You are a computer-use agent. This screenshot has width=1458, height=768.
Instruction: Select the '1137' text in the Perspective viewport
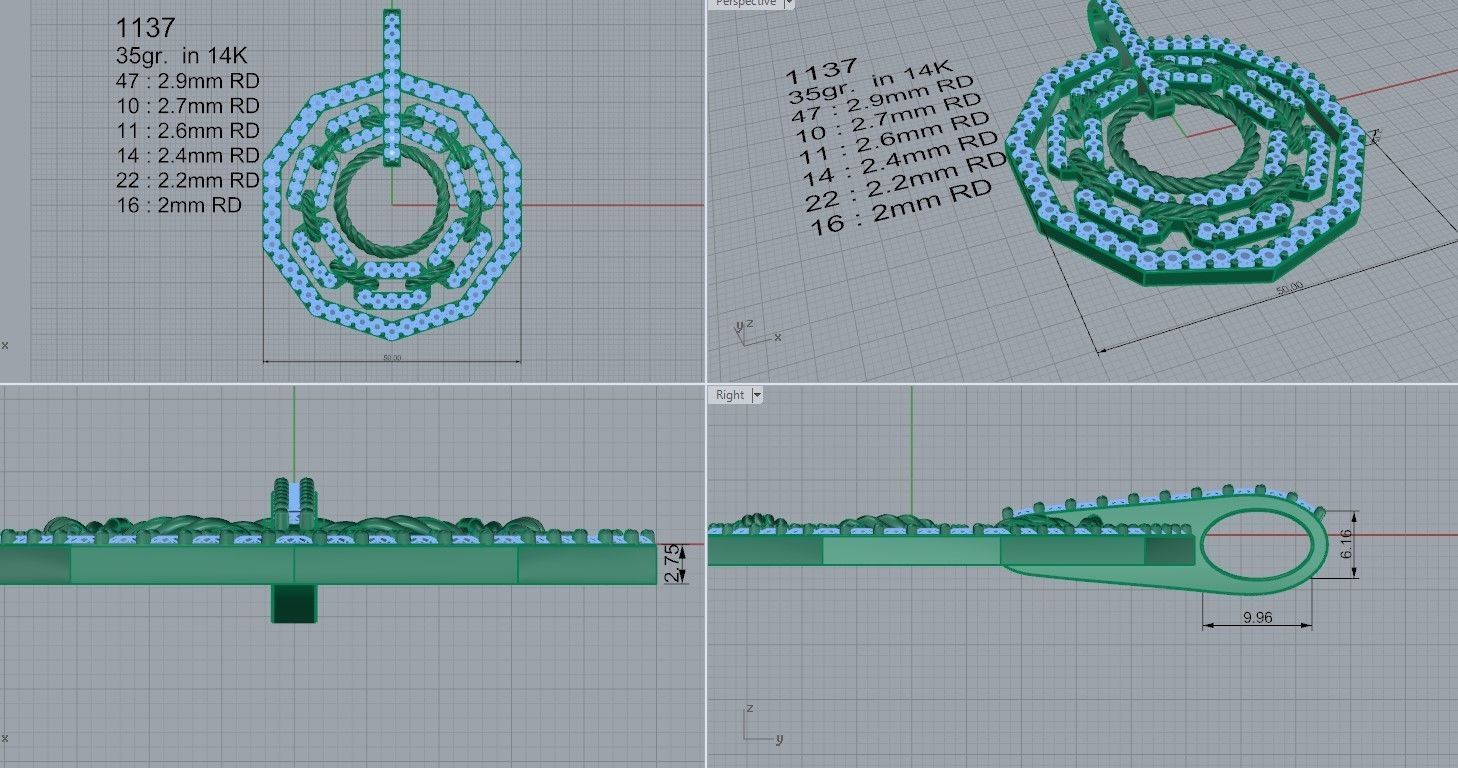pos(821,72)
